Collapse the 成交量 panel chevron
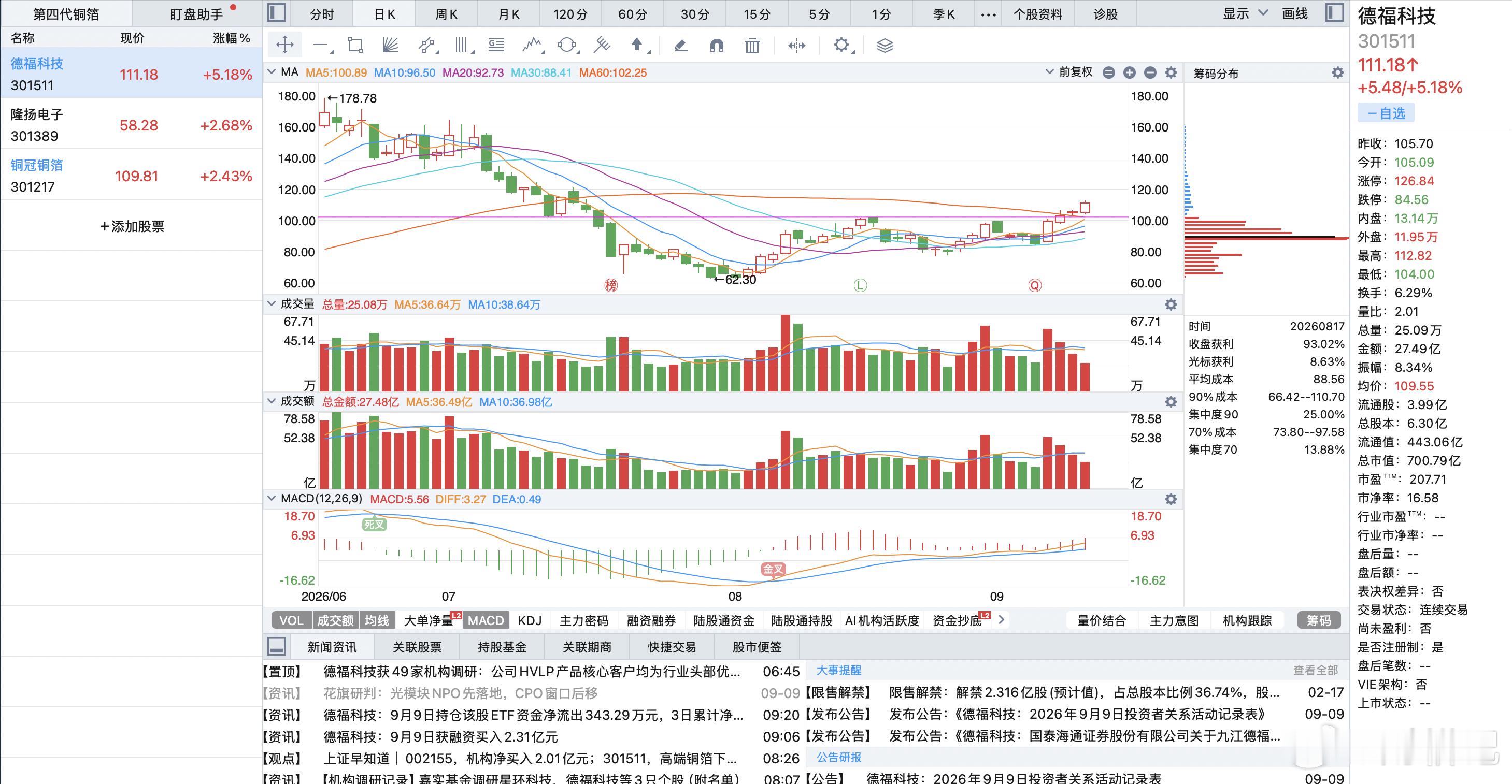The height and width of the screenshot is (784, 1512). pos(271,304)
